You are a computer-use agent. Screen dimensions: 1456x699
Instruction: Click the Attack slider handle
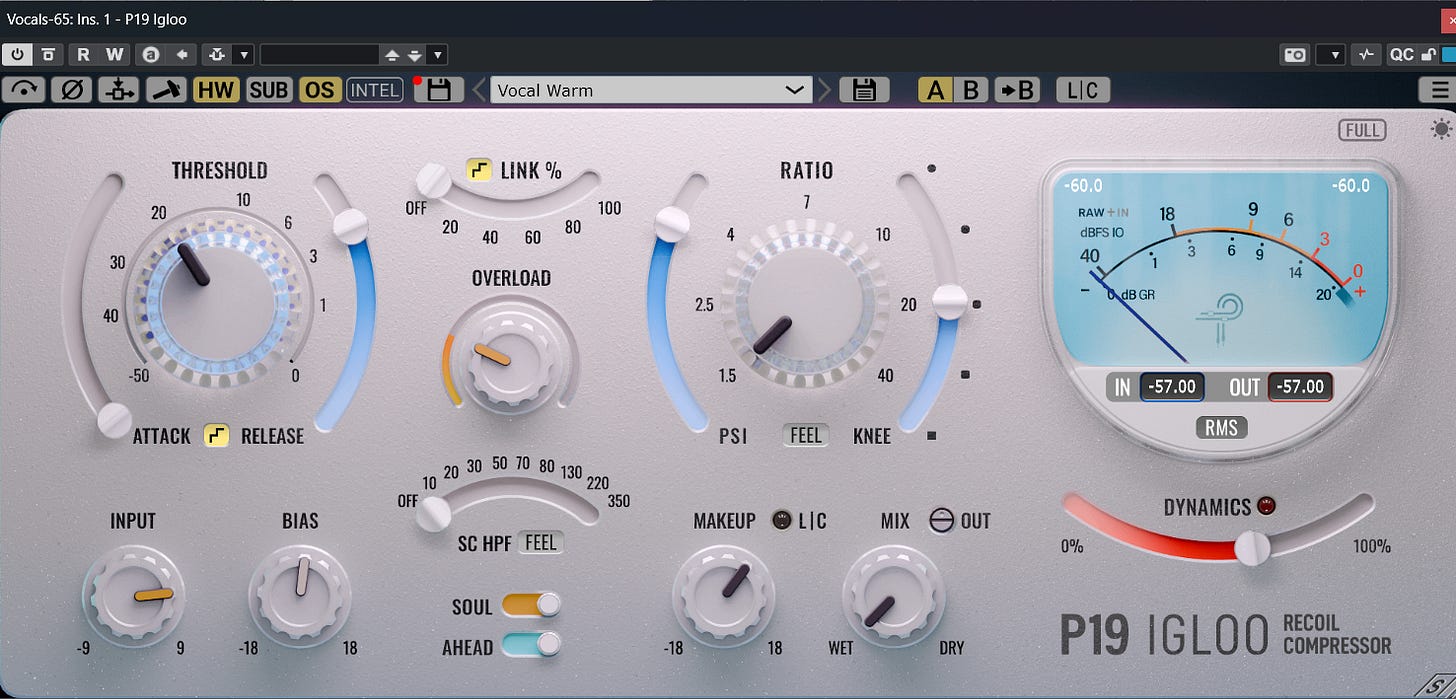115,420
